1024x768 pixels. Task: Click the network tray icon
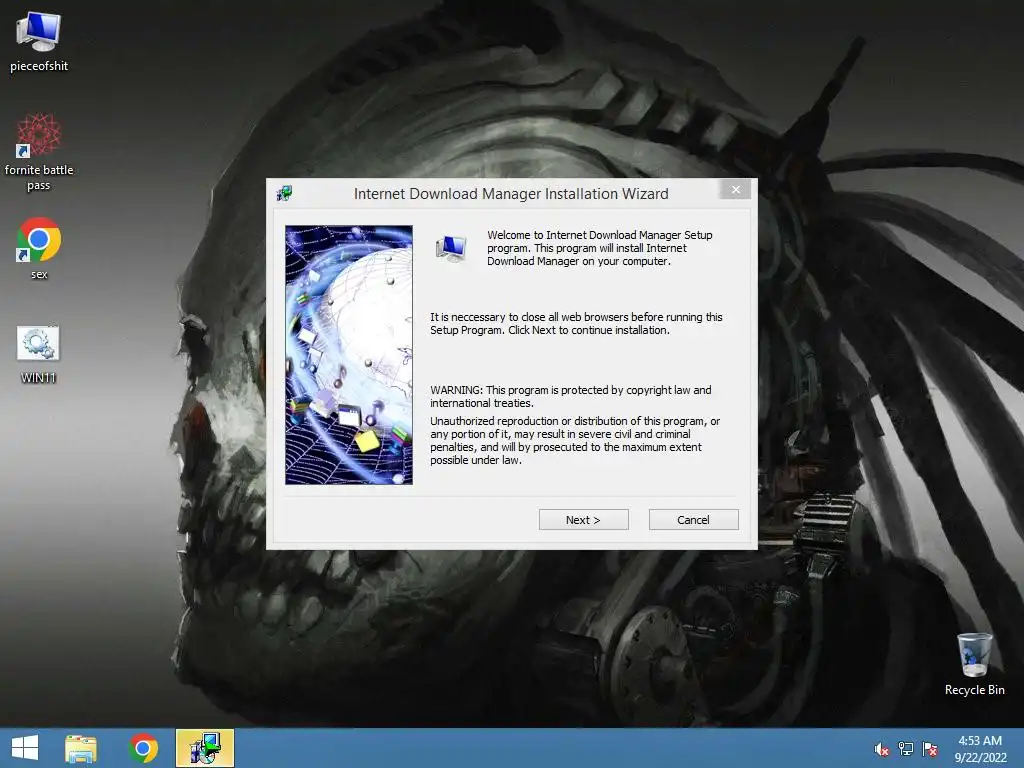[906, 749]
